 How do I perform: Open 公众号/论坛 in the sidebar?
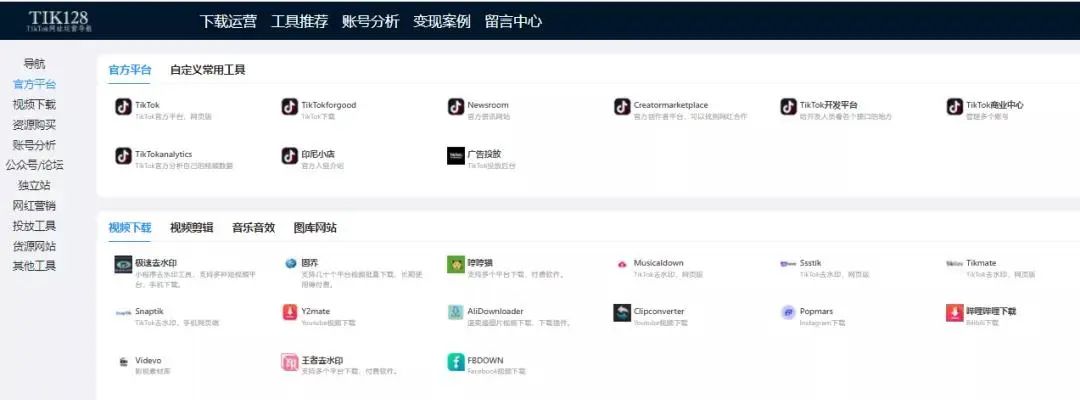(x=34, y=165)
